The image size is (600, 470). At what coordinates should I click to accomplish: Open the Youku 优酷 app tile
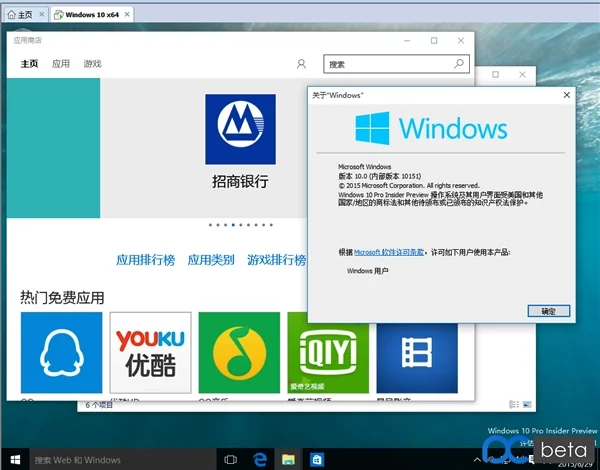point(150,352)
